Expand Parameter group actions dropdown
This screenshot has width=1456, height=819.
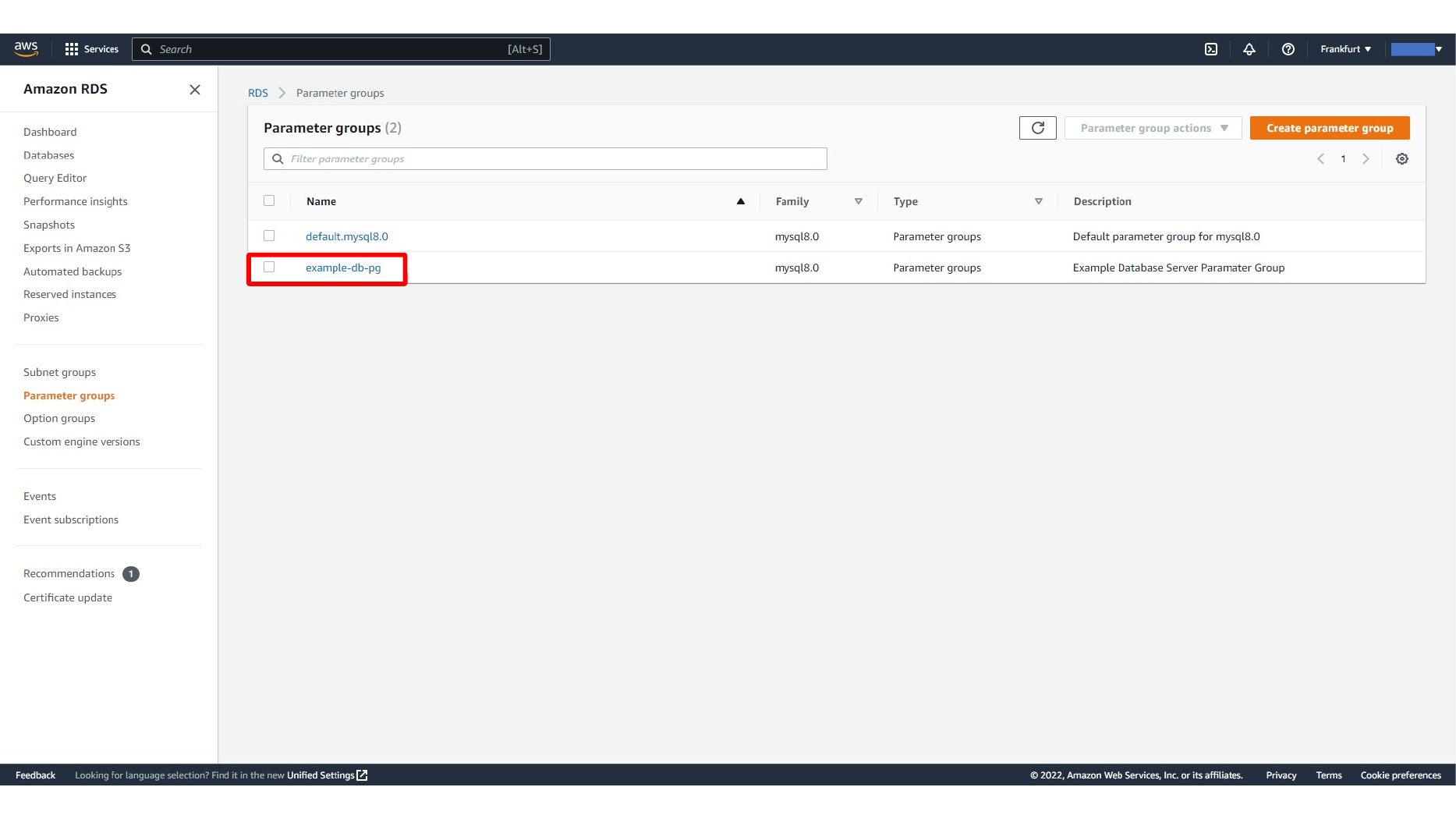[x=1153, y=128]
